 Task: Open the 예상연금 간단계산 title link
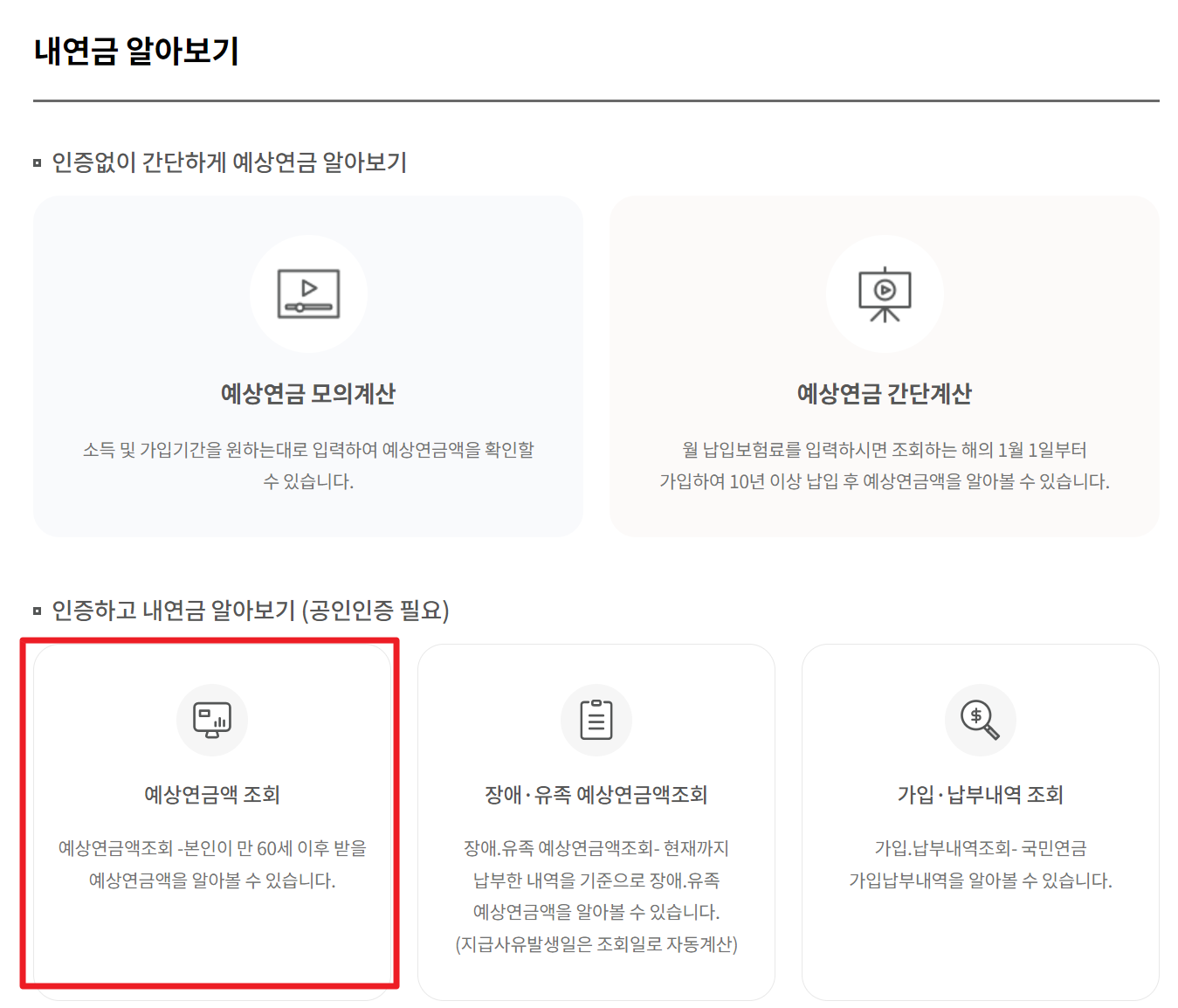(885, 394)
